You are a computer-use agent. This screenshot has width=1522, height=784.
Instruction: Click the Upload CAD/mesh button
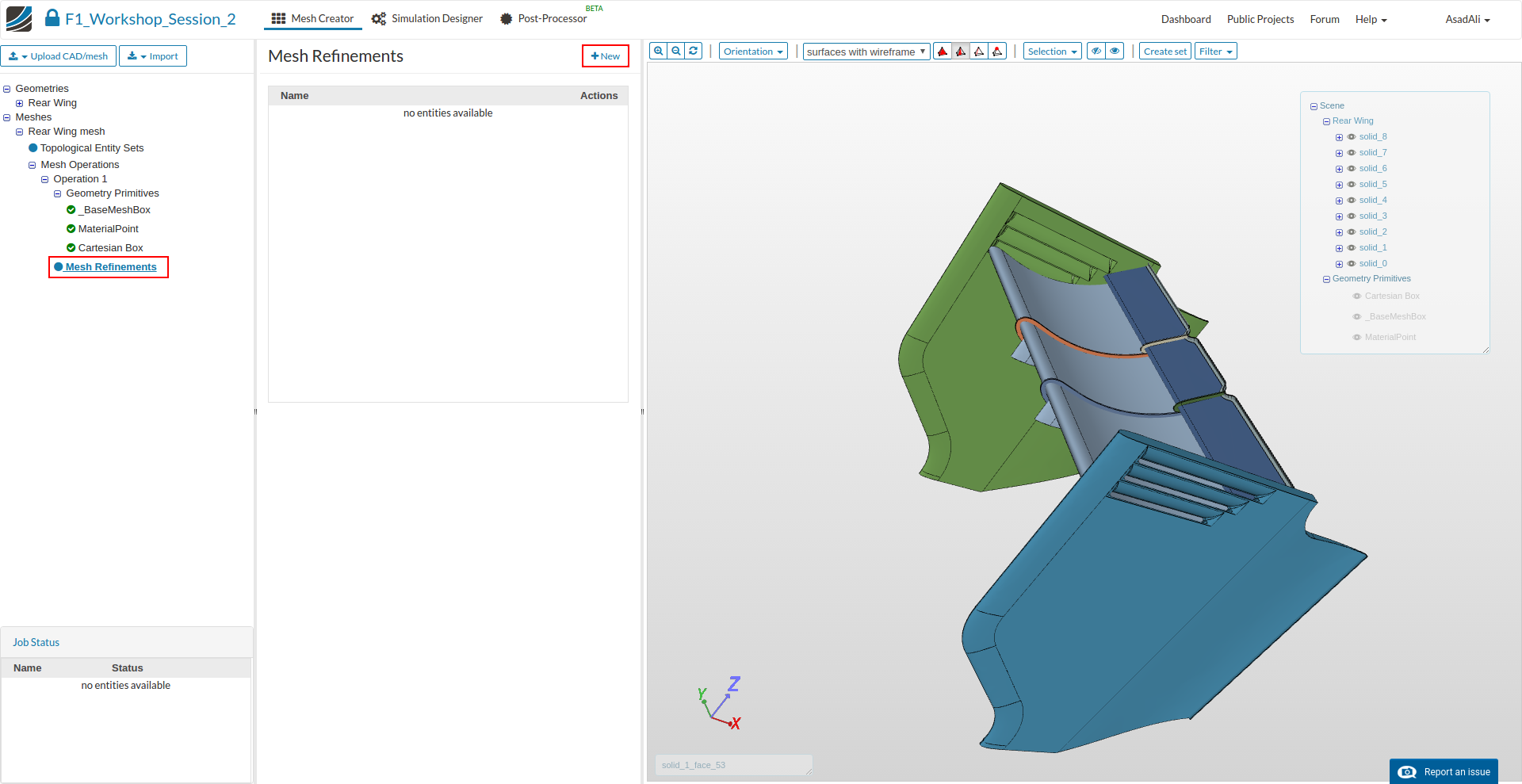click(59, 56)
